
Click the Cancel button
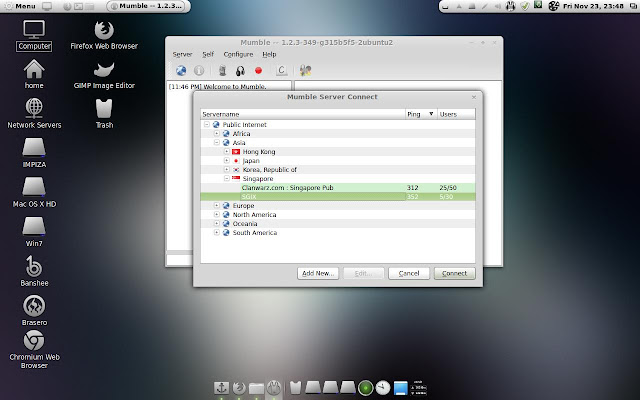click(x=409, y=273)
